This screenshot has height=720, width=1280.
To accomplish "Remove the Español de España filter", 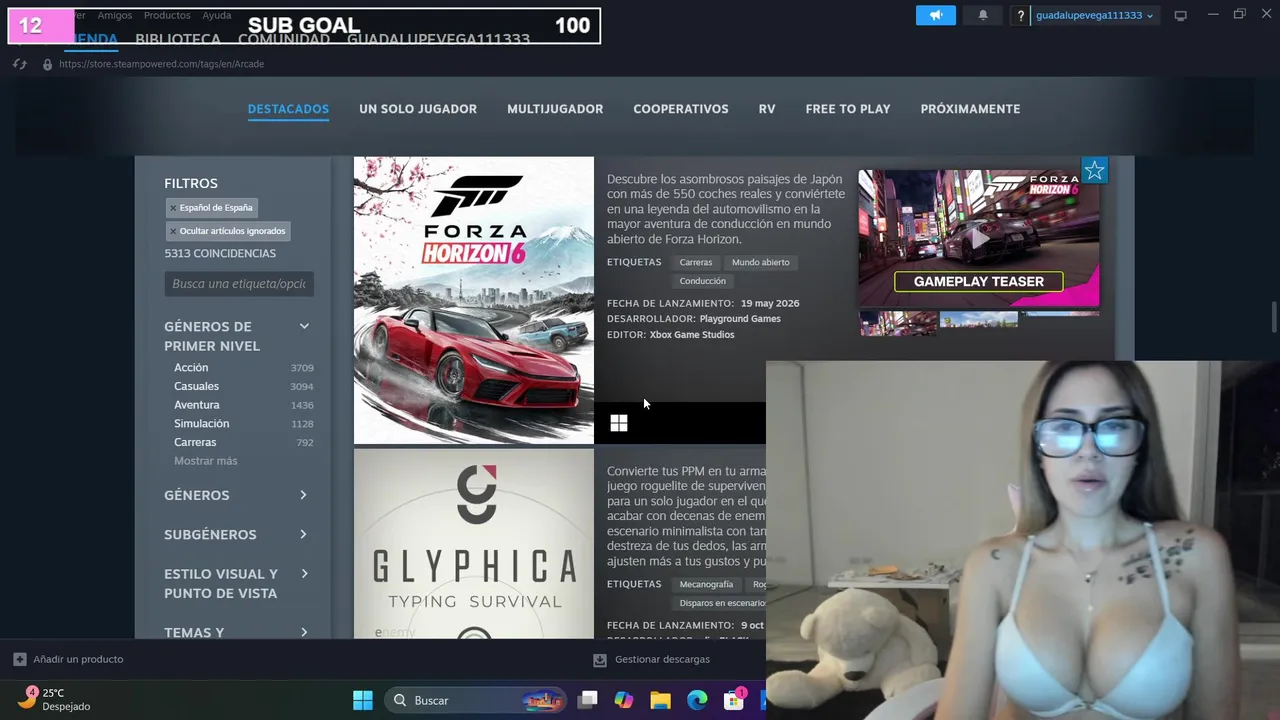I will point(172,208).
